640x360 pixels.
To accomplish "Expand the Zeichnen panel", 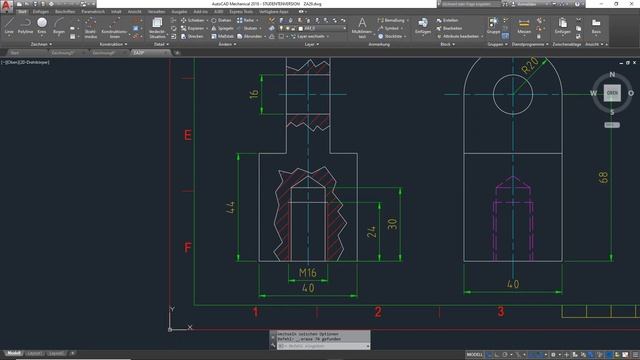I will pos(41,44).
